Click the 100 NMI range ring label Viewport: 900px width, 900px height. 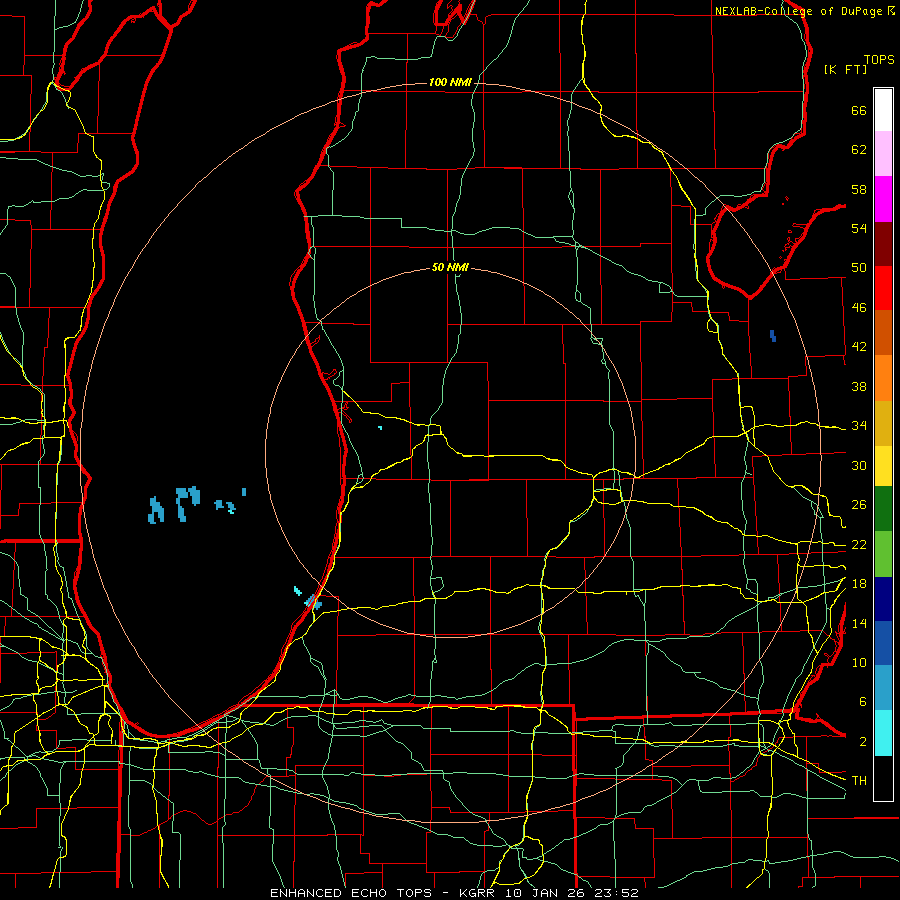(450, 83)
